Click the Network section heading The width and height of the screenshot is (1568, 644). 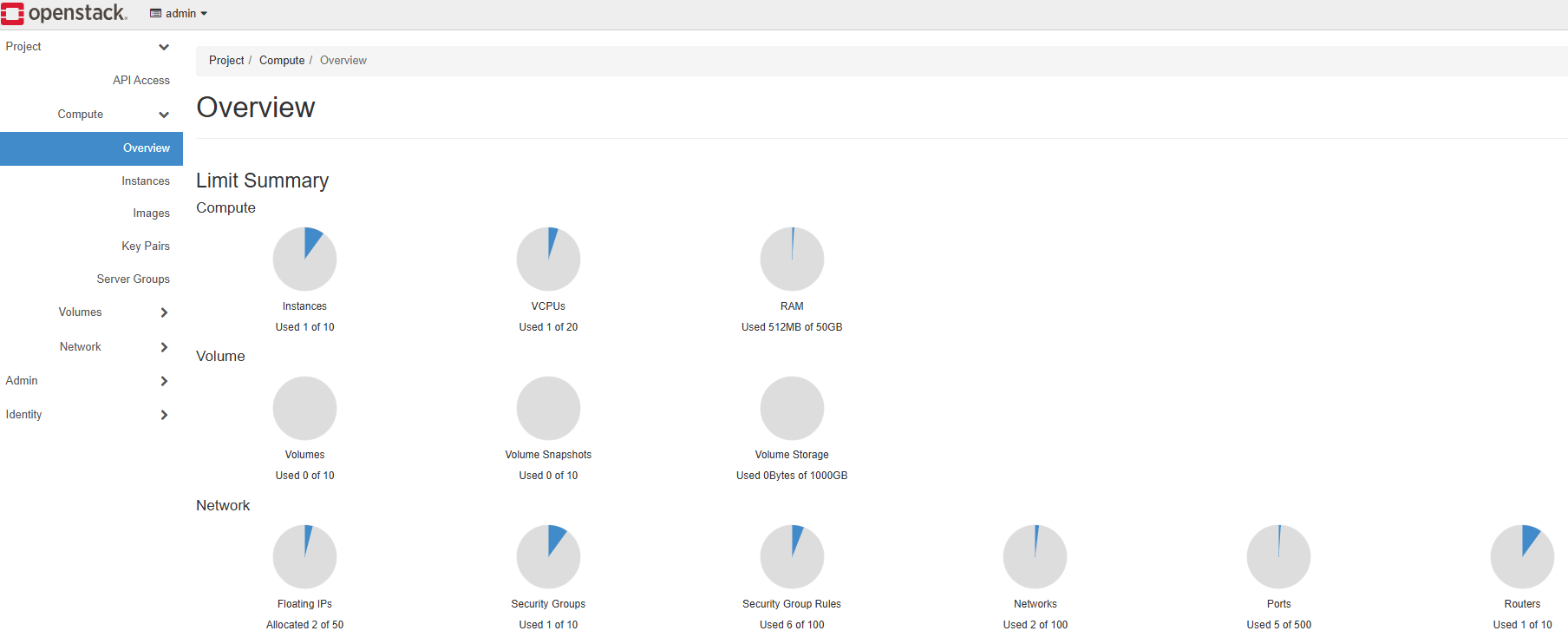[223, 506]
